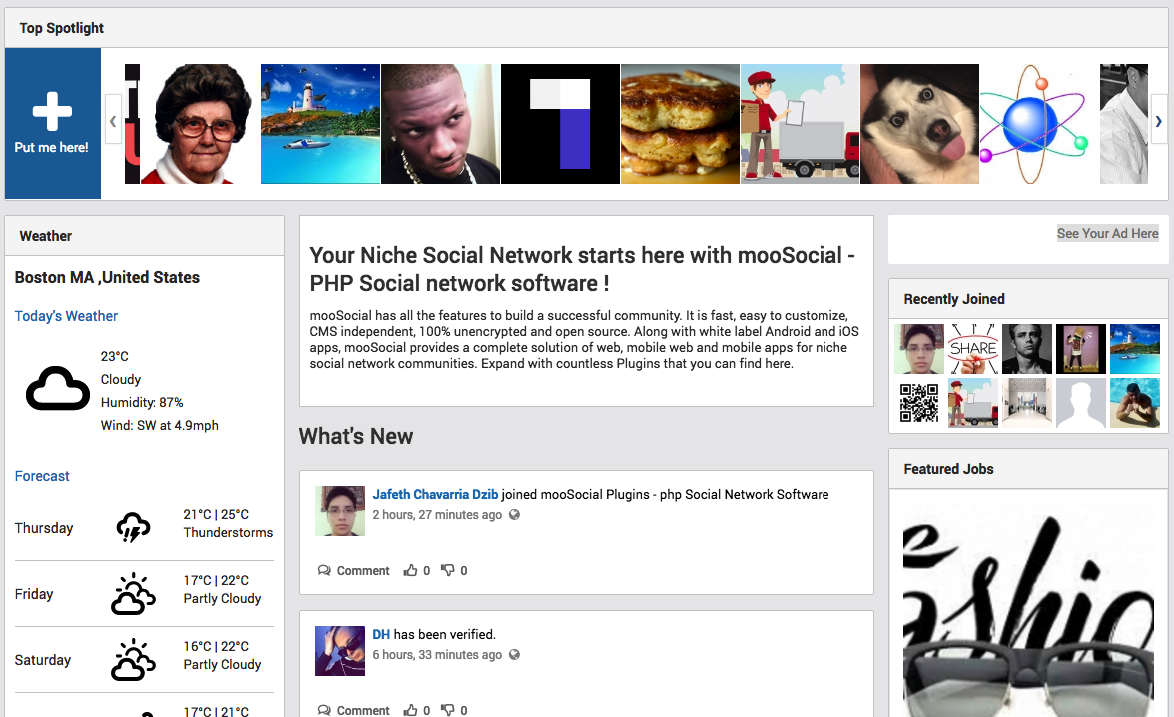Click the speech bubble icon on Jafeth's post

pos(324,570)
